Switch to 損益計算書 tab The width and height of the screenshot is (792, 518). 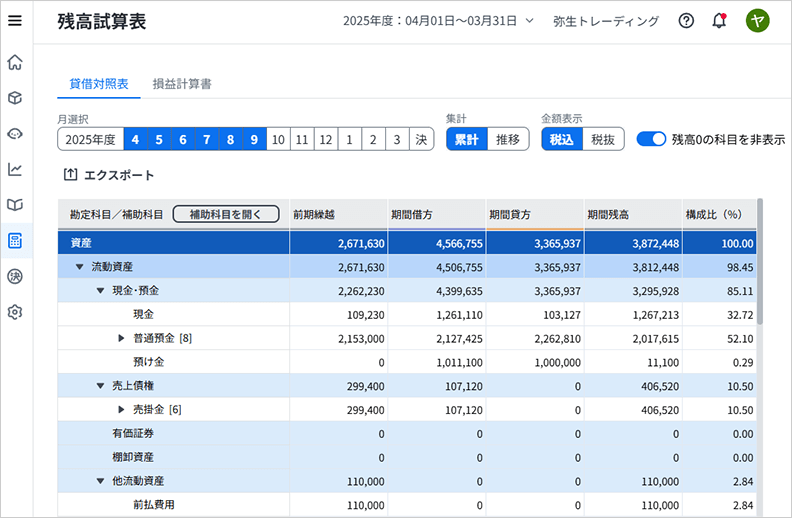point(181,84)
